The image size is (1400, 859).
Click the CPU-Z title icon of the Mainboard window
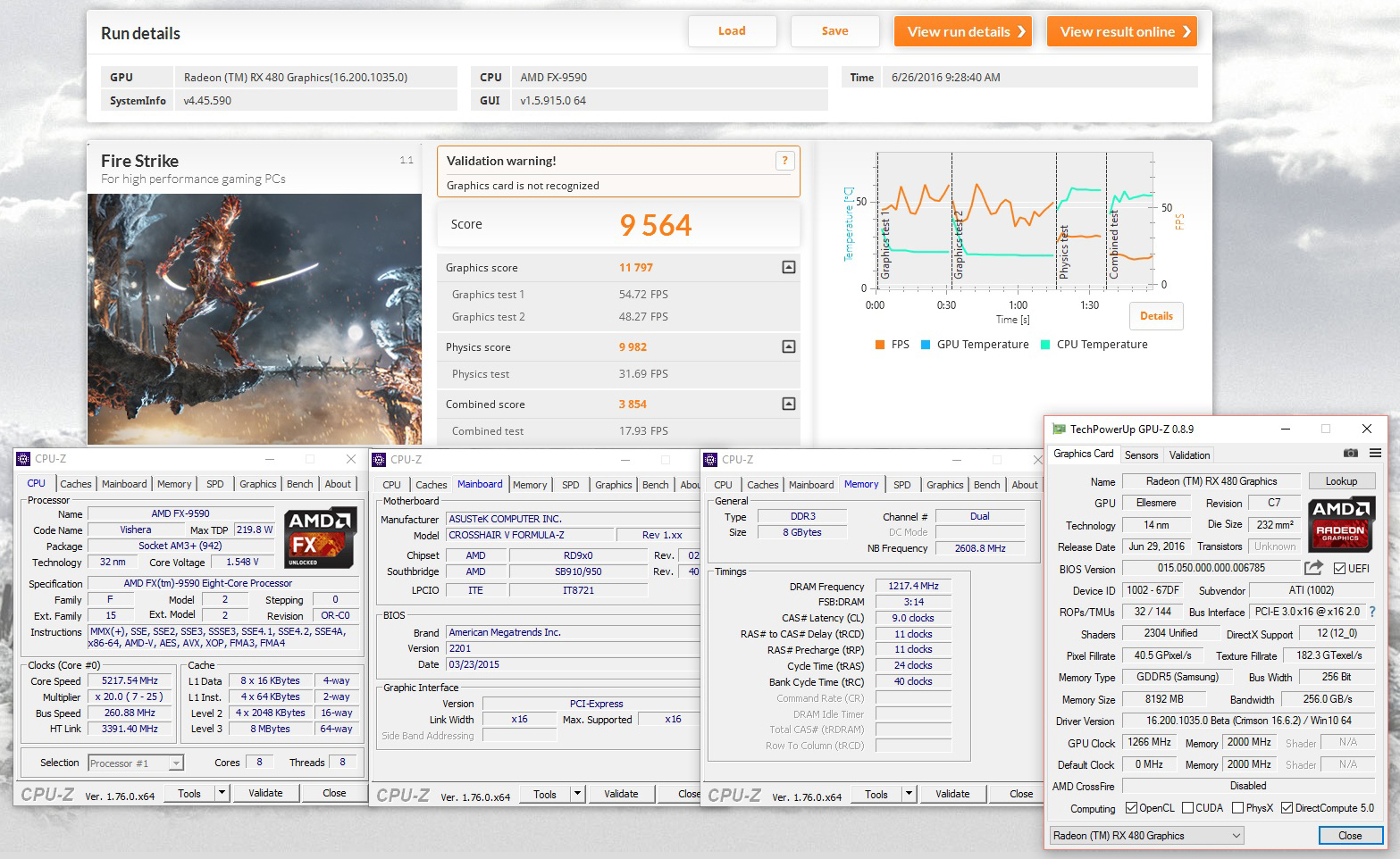pos(380,460)
